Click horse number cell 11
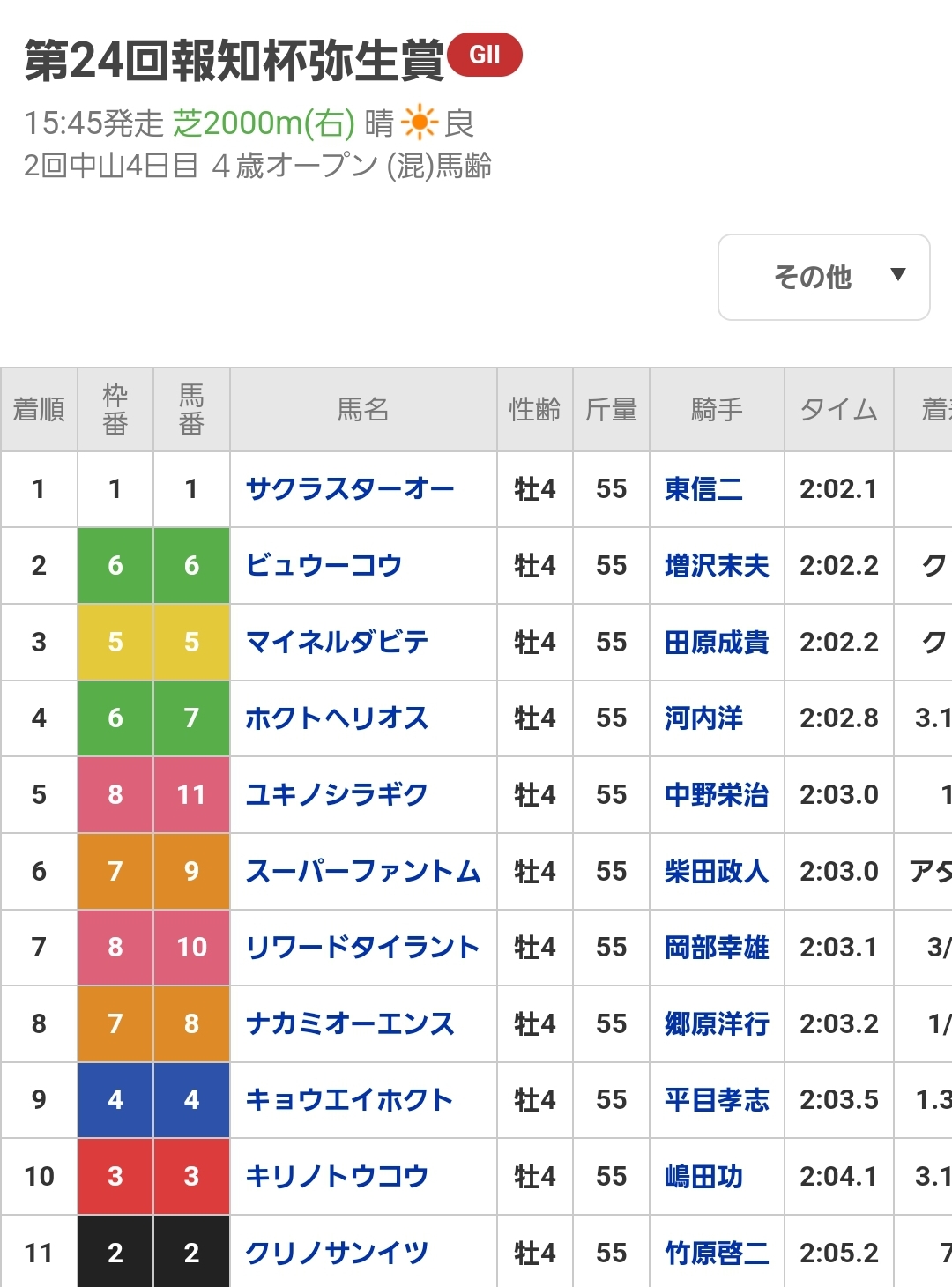The height and width of the screenshot is (1287, 952). (x=192, y=794)
